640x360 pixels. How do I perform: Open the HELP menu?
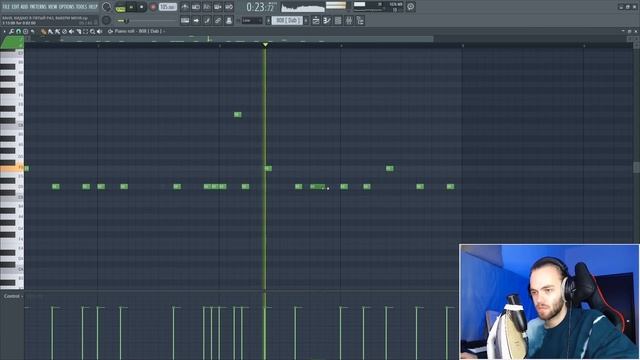coord(93,7)
